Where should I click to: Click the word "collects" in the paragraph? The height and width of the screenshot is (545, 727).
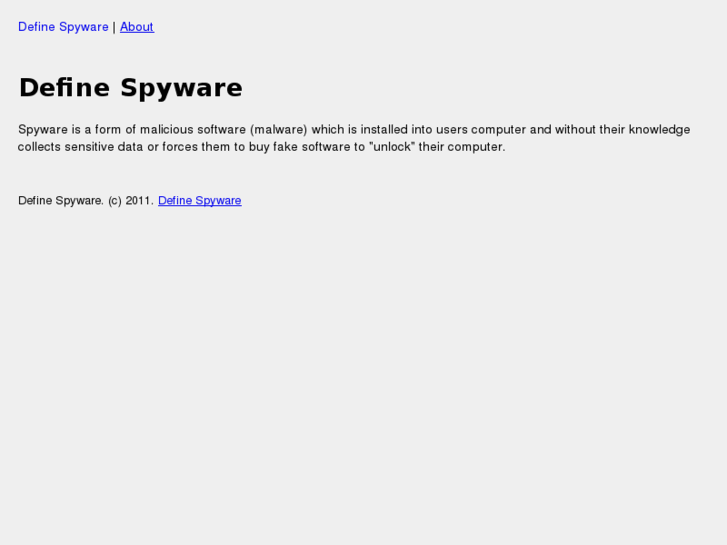[40, 147]
